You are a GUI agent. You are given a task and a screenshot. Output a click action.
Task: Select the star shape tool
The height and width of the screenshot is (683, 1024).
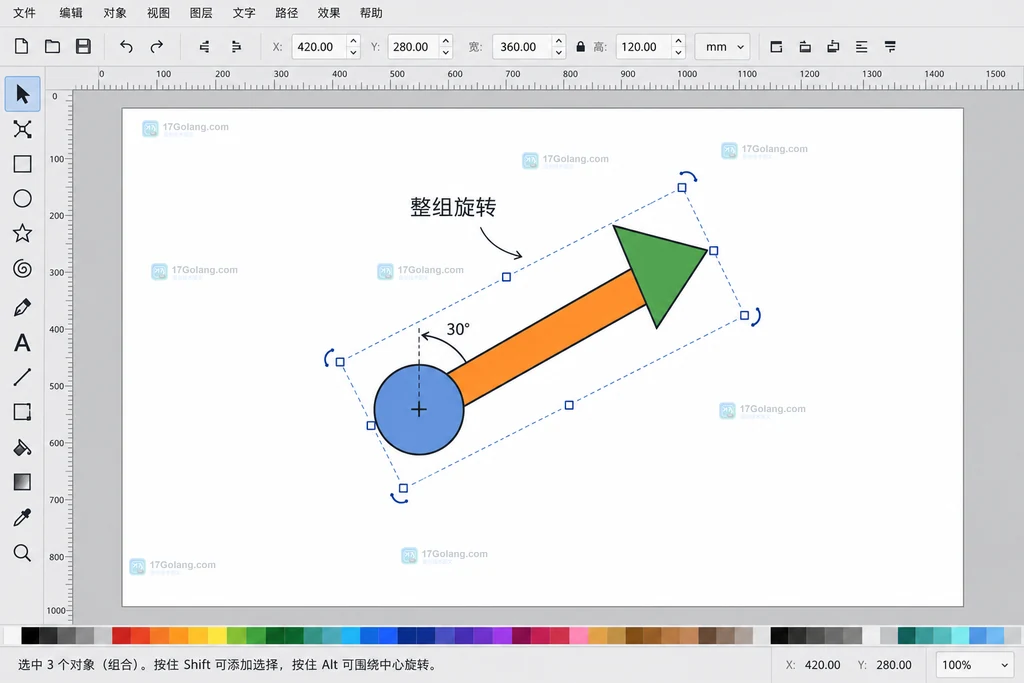coord(22,233)
